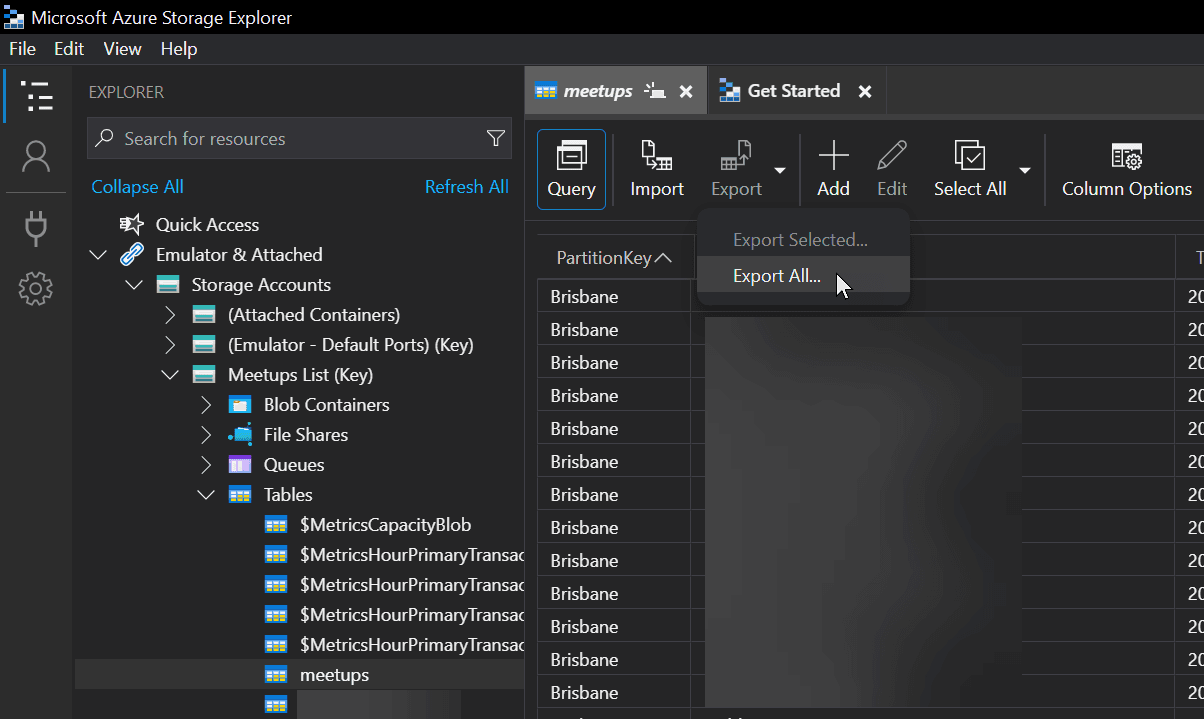Sort by PartitionKey column header

tap(614, 258)
